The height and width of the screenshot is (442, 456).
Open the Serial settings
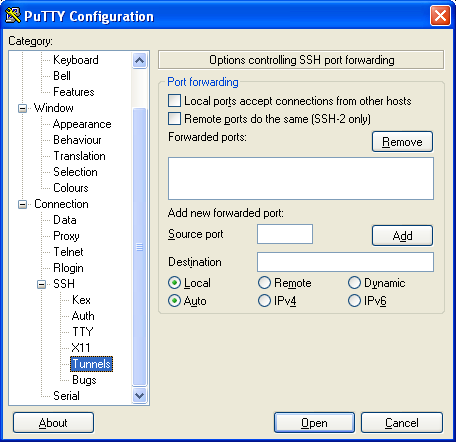66,396
